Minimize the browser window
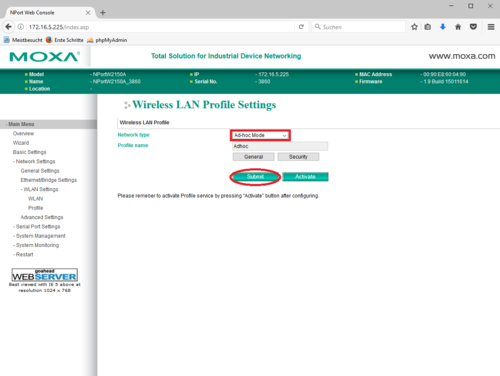The height and width of the screenshot is (376, 500). pos(451,6)
